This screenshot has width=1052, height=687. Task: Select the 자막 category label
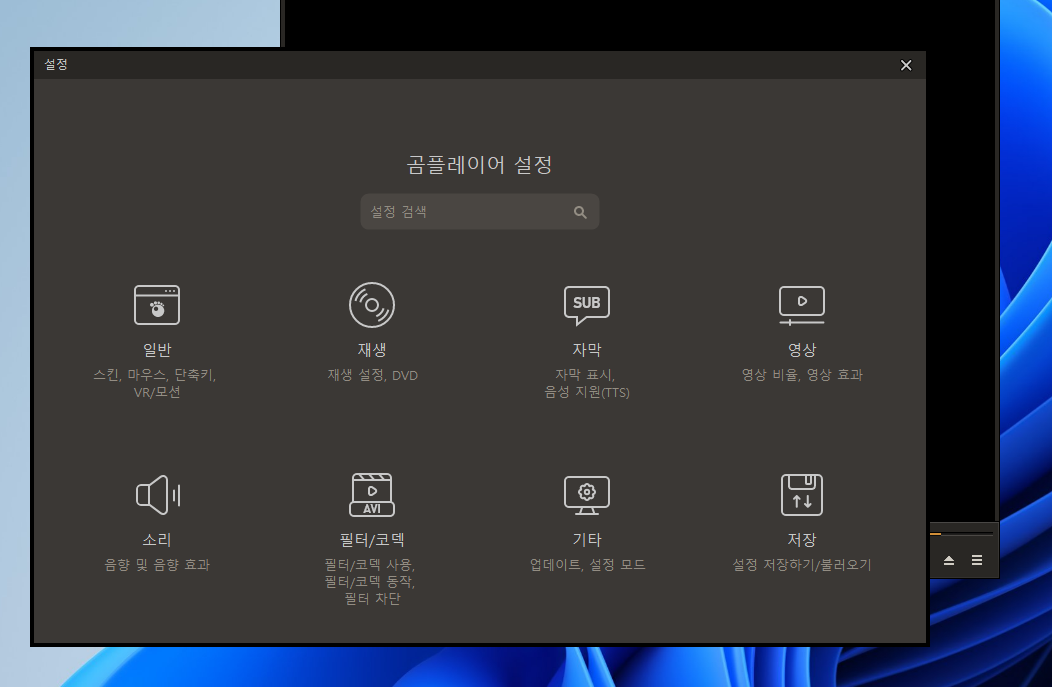tap(586, 350)
